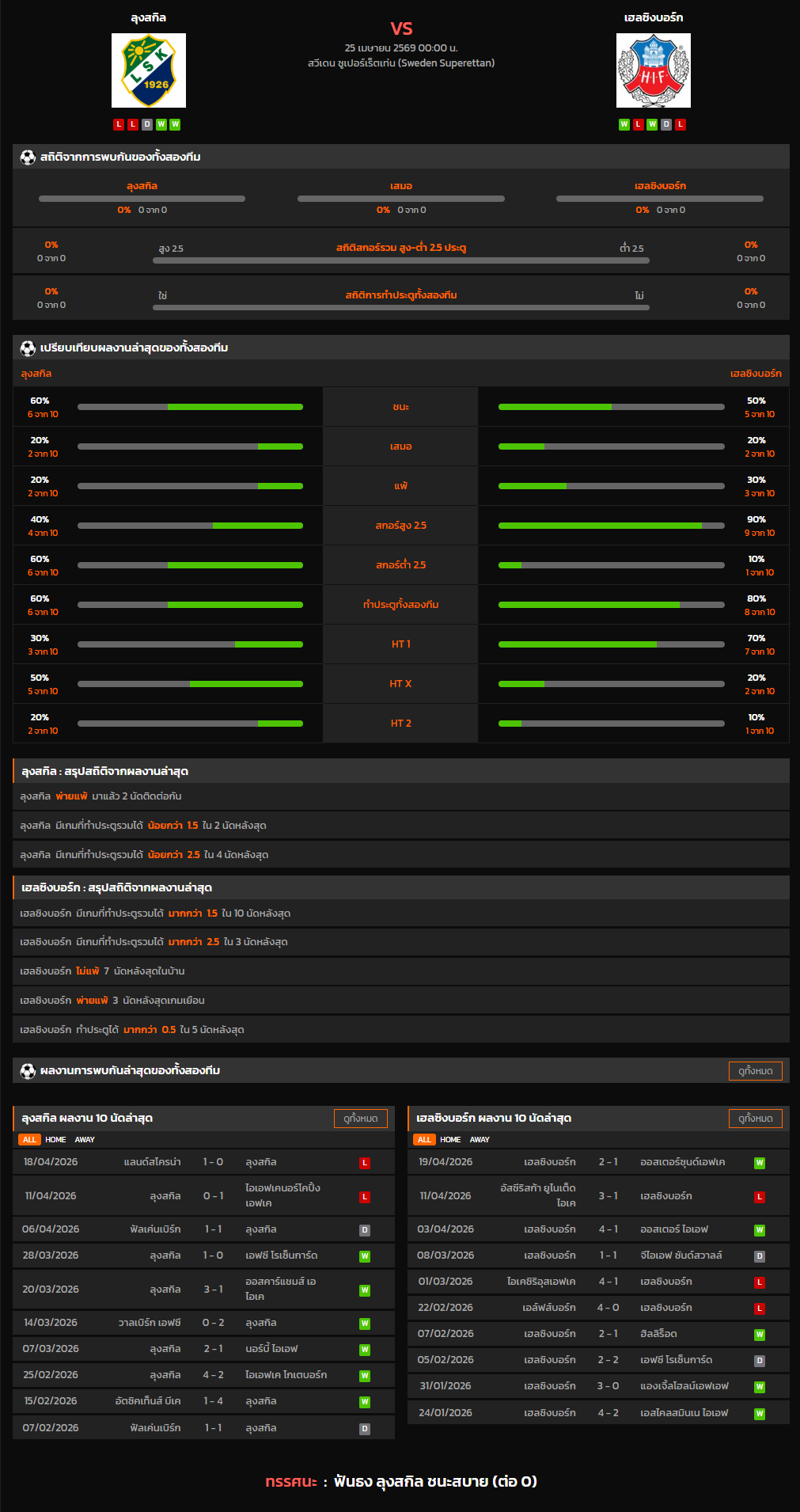This screenshot has width=800, height=1512.
Task: Click the green W badge for 19/04/2026 match
Action: [760, 1163]
